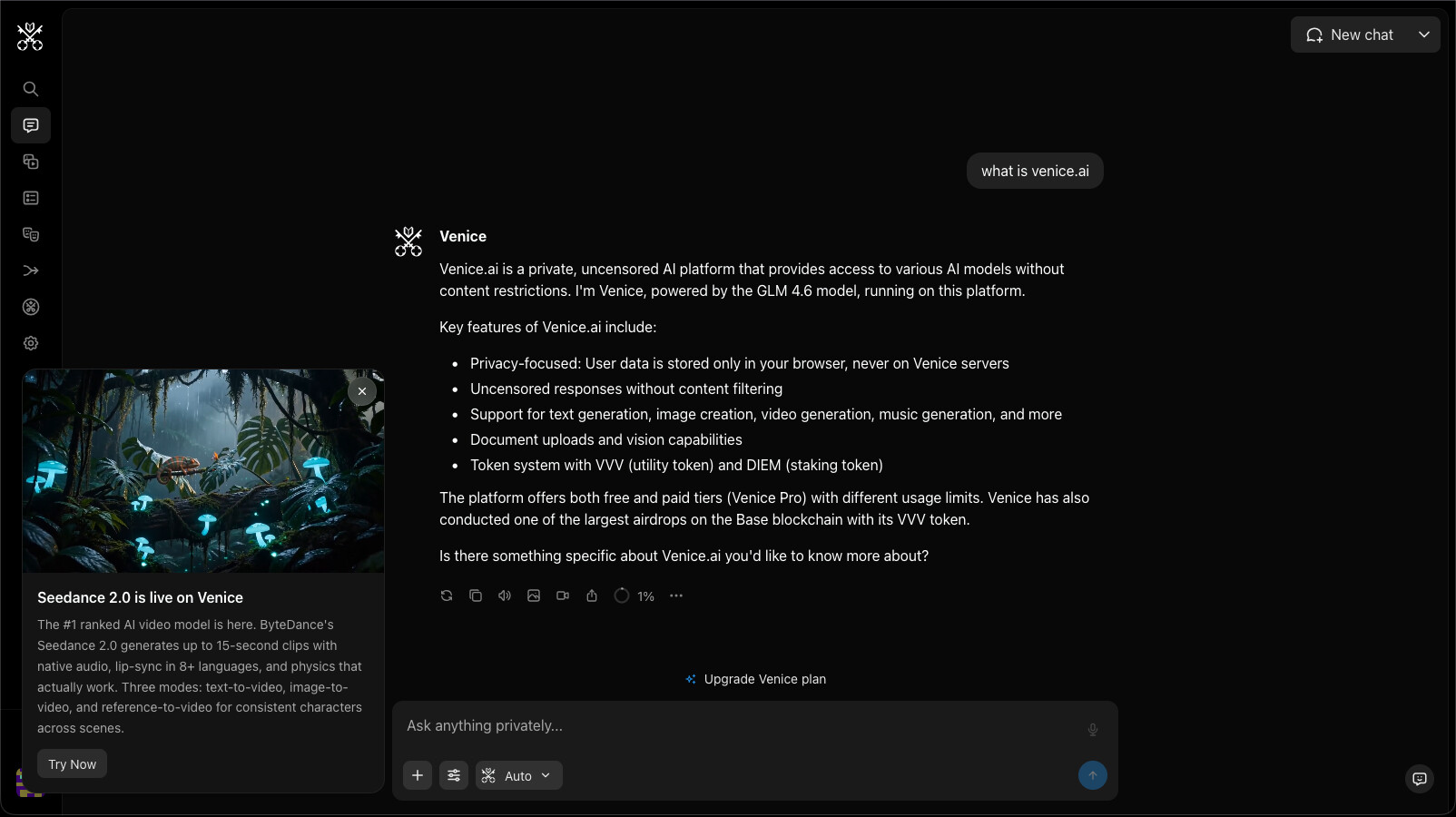Screen dimensions: 1456x817
Task: Open the characters masks icon in sidebar
Action: [x=31, y=234]
